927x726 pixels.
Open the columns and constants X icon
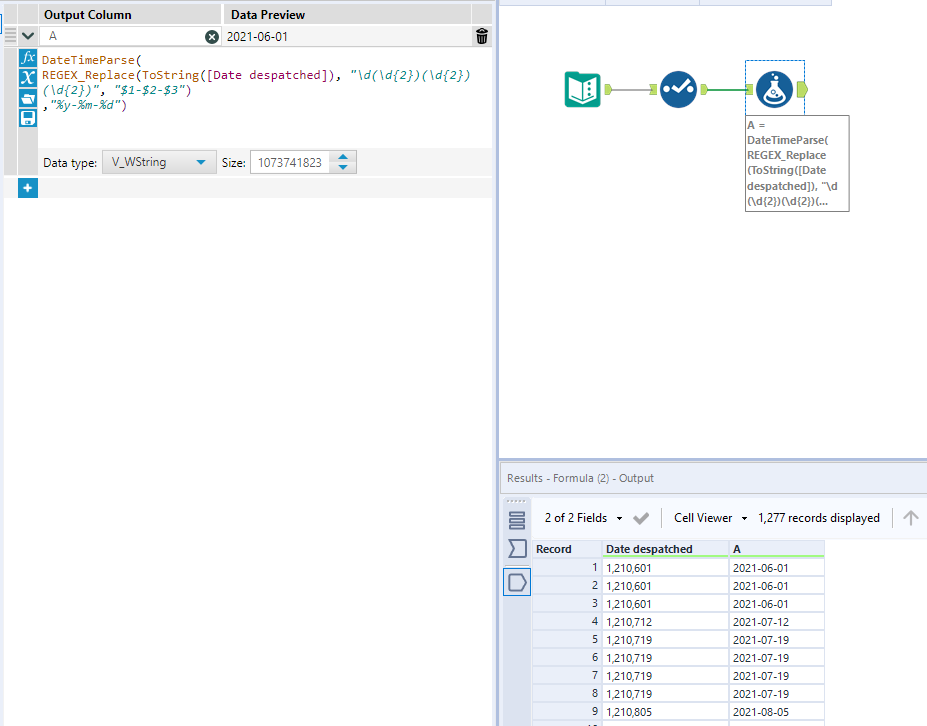coord(28,77)
